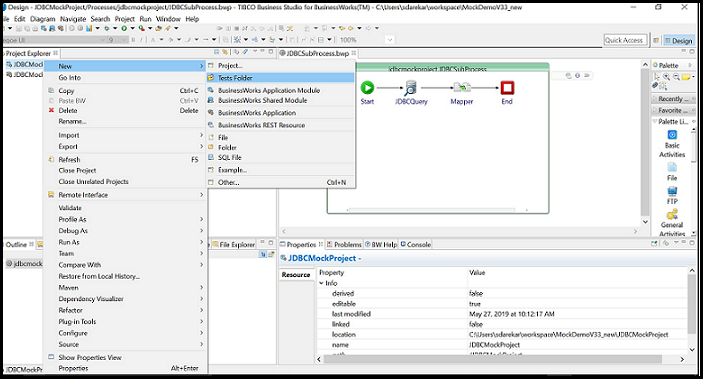Switch to the Console tab
The width and height of the screenshot is (703, 379).
pyautogui.click(x=416, y=244)
